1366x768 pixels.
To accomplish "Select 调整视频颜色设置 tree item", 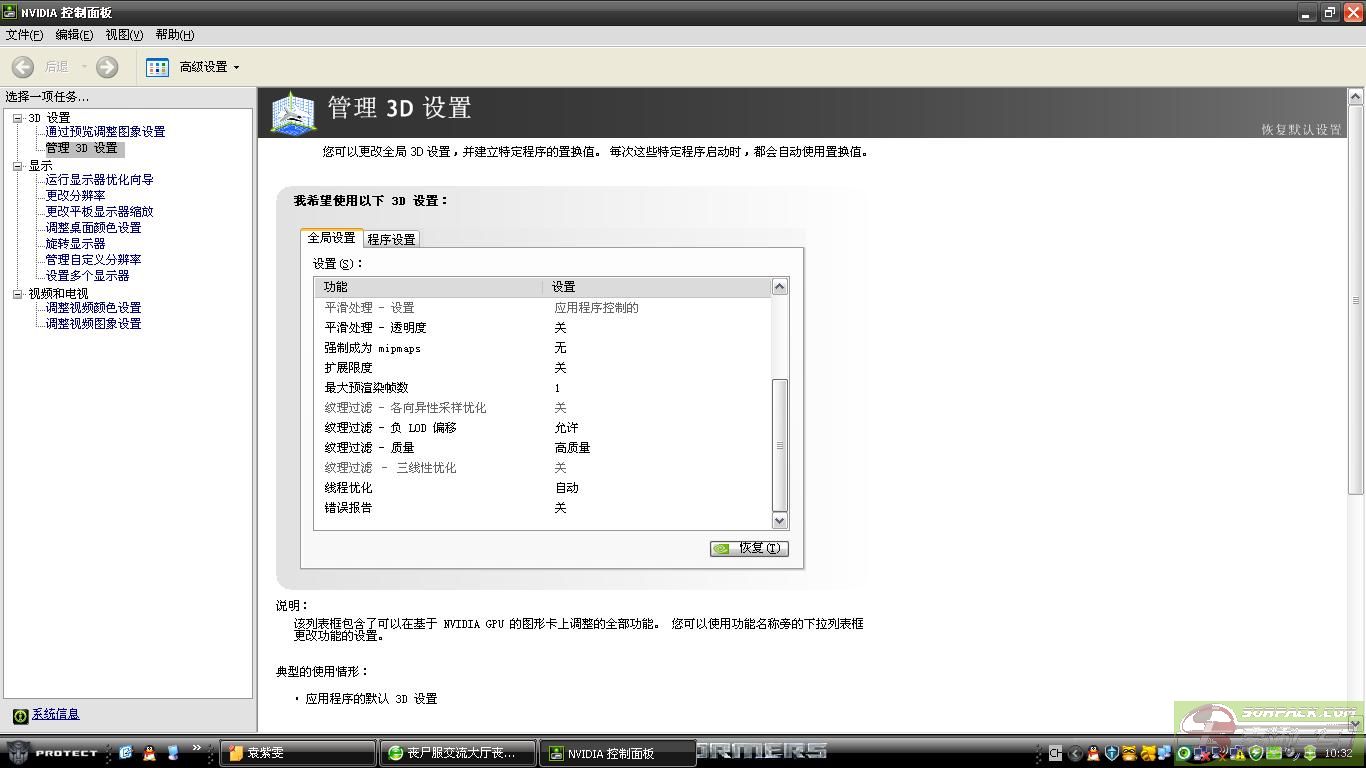I will [93, 308].
